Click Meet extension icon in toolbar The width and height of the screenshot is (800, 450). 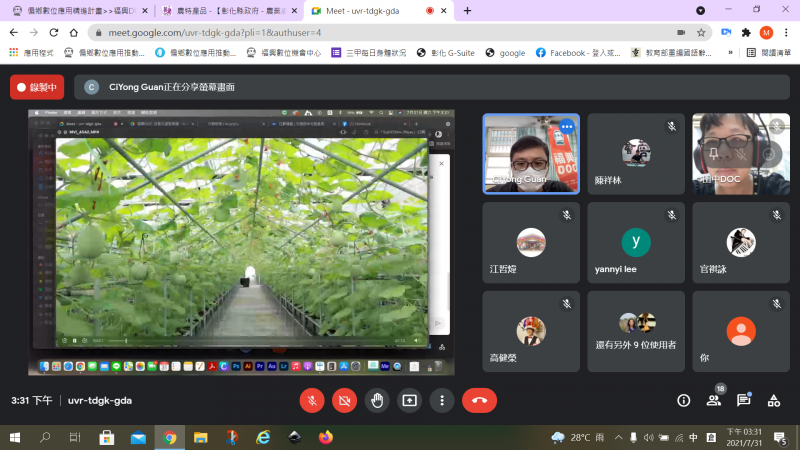[726, 33]
